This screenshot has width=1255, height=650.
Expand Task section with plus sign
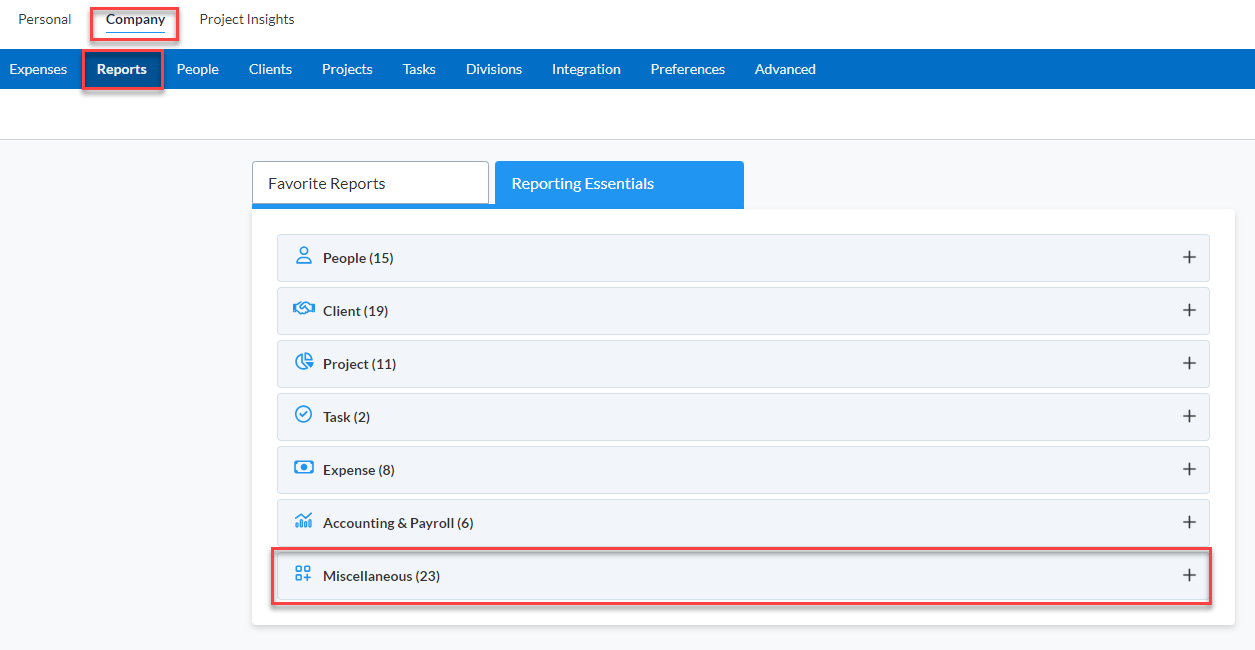pyautogui.click(x=1189, y=416)
